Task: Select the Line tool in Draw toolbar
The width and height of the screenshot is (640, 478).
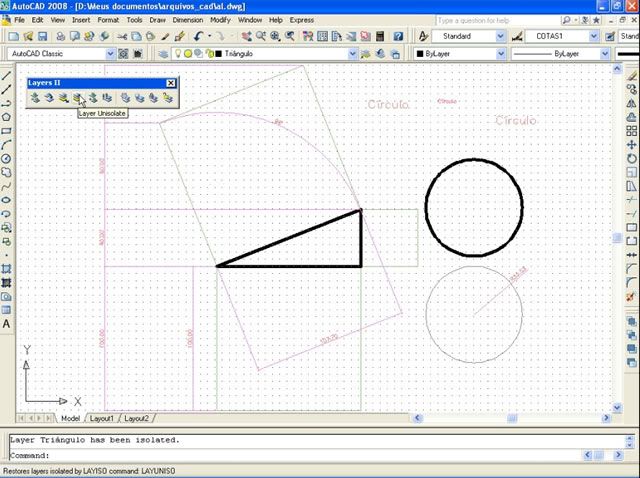Action: tap(7, 75)
